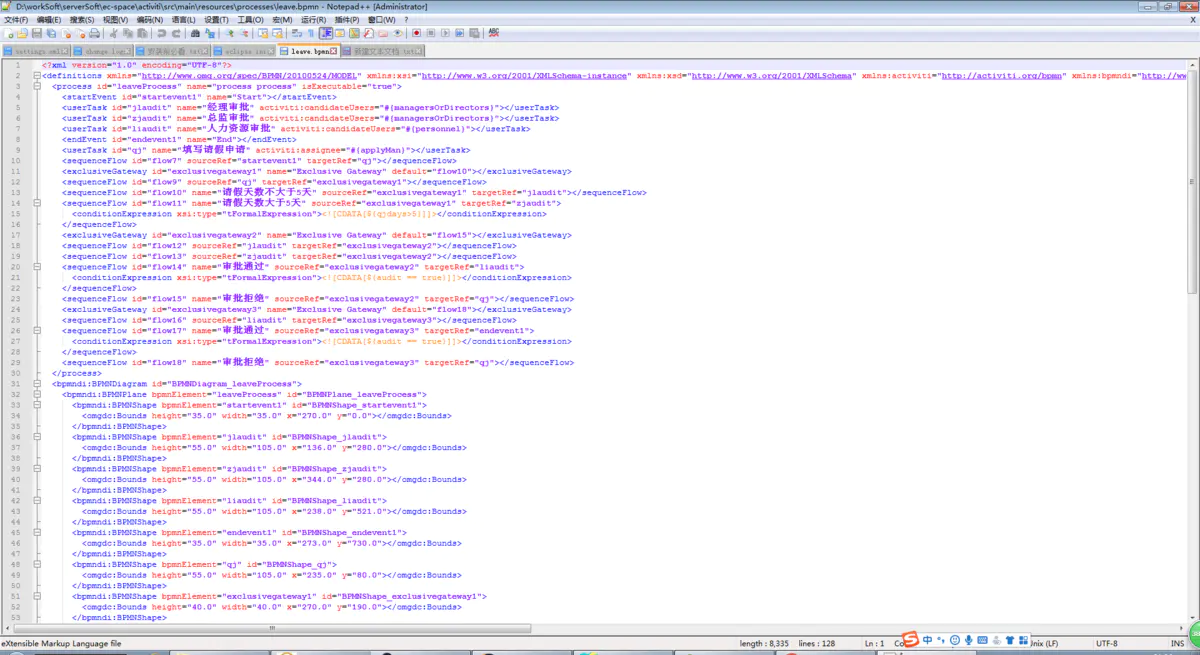The width and height of the screenshot is (1200, 655).
Task: Open the Function List panel icon
Action: tap(368, 33)
